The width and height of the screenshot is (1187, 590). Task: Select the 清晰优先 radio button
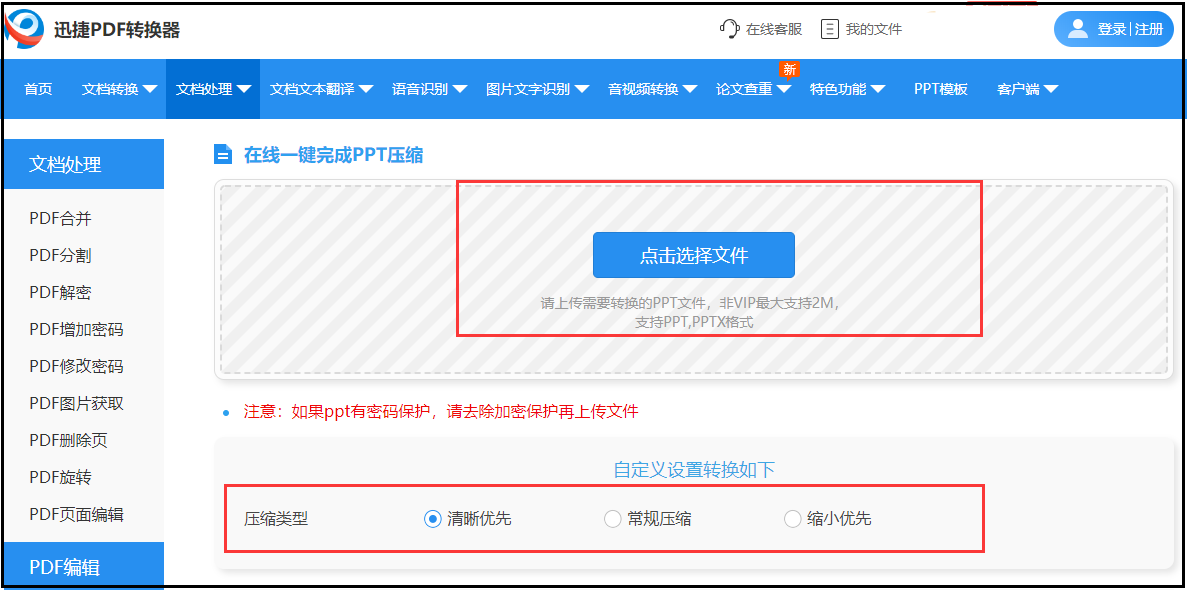432,519
